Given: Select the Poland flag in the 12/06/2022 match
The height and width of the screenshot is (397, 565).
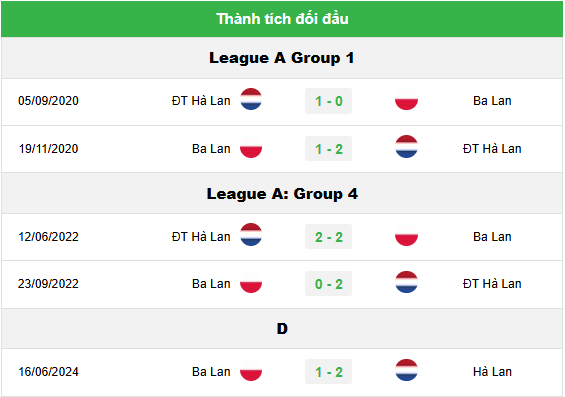Looking at the screenshot, I should tap(406, 235).
